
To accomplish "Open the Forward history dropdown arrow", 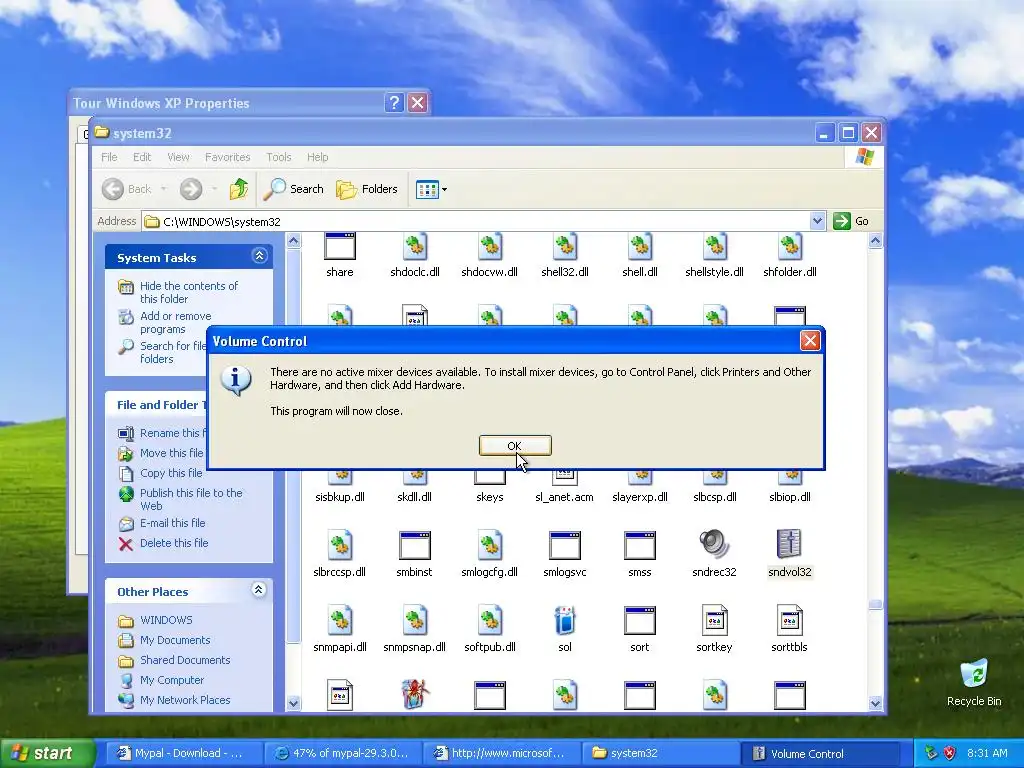I will click(214, 189).
